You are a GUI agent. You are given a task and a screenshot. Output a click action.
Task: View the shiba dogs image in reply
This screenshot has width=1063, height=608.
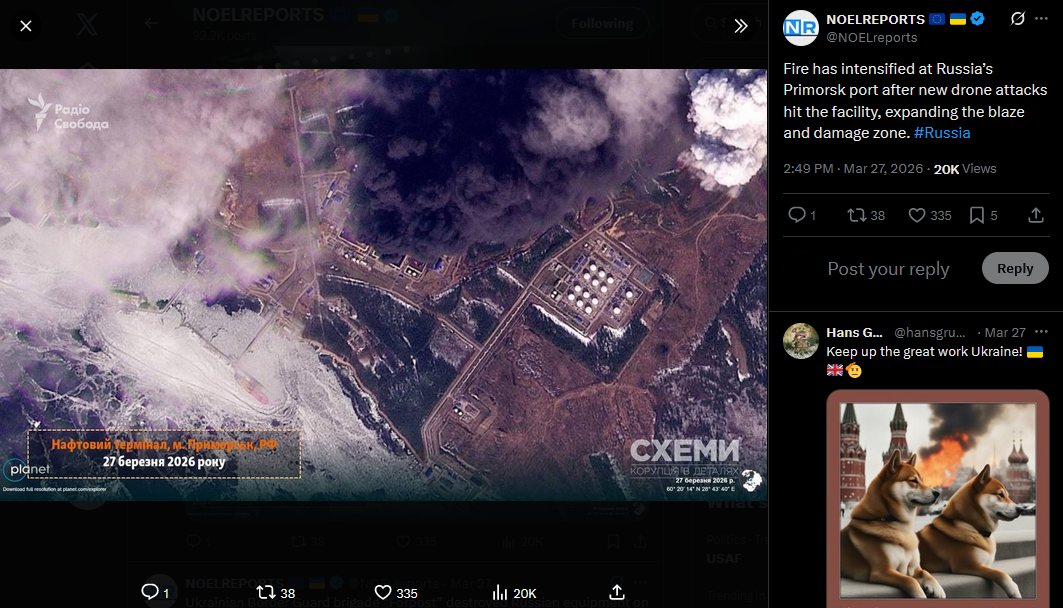[x=938, y=500]
